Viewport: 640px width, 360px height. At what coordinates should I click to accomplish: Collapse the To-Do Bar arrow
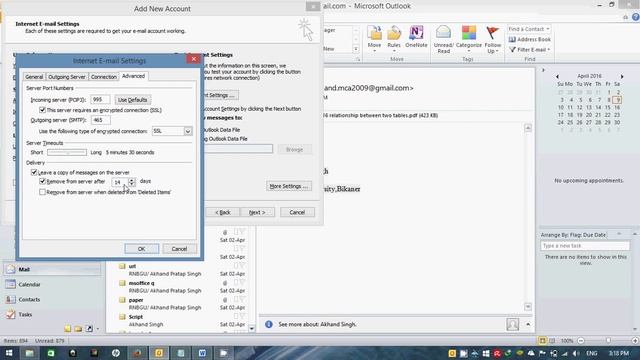543,70
